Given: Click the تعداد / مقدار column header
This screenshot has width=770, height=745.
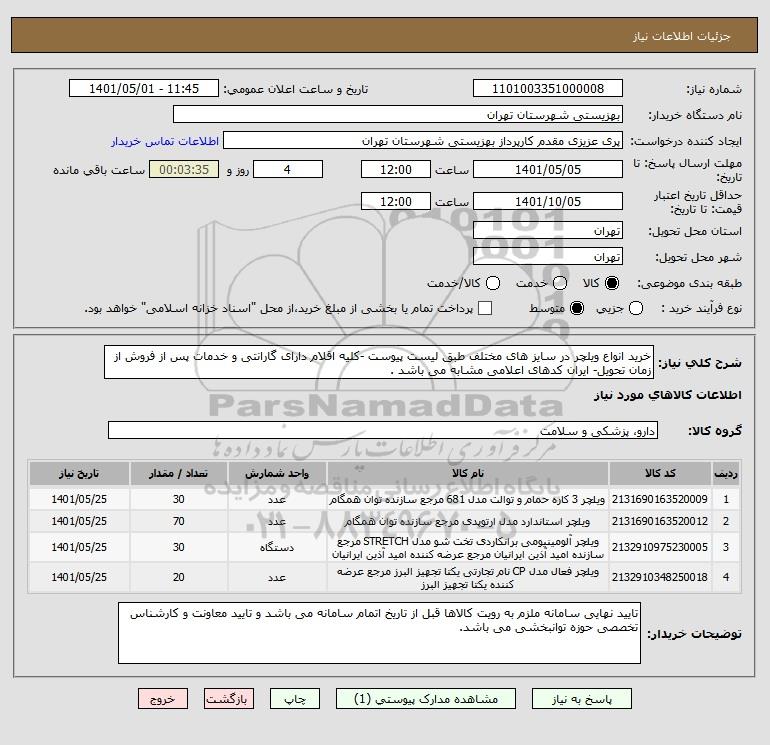Looking at the screenshot, I should [179, 473].
